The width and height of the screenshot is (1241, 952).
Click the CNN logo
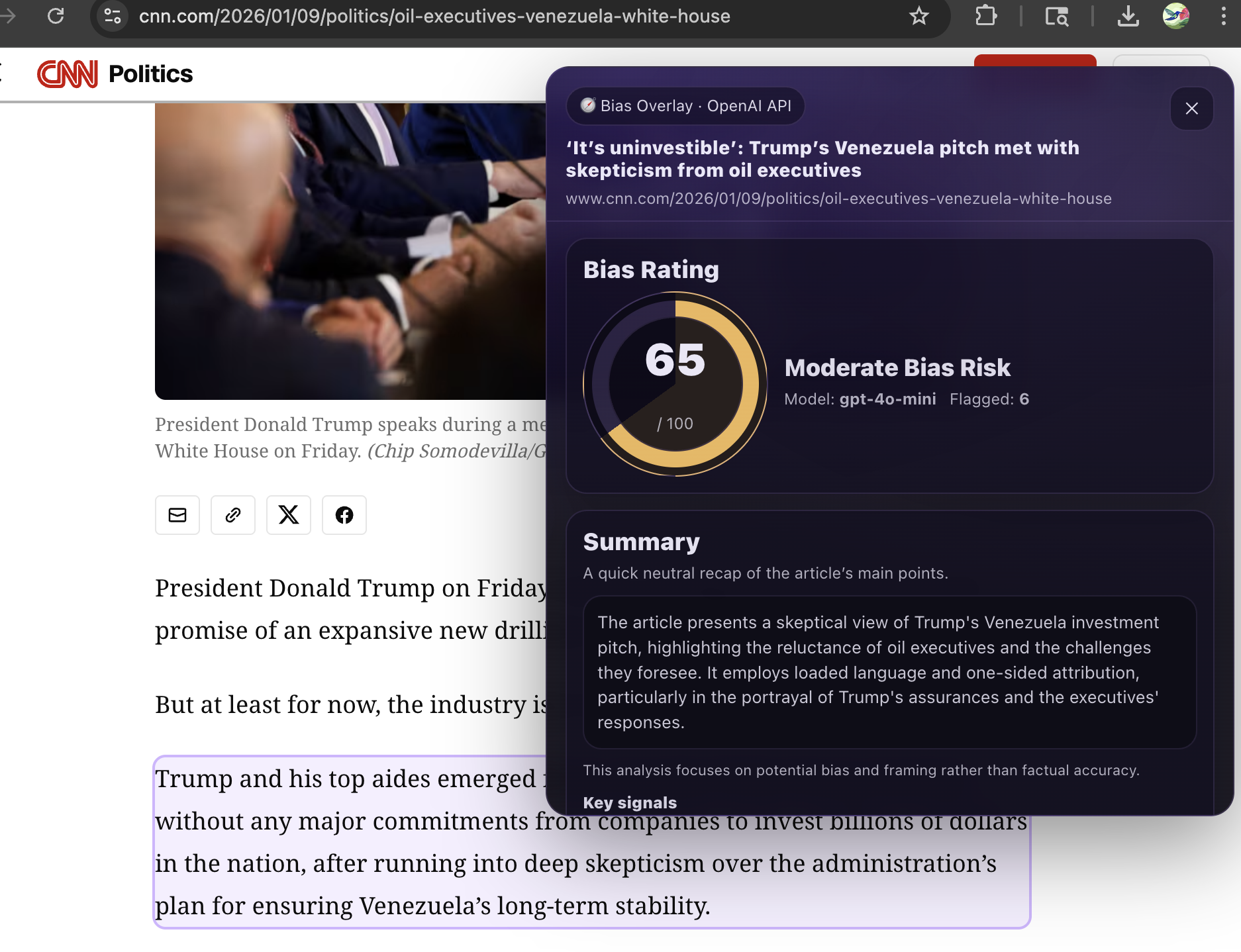68,74
